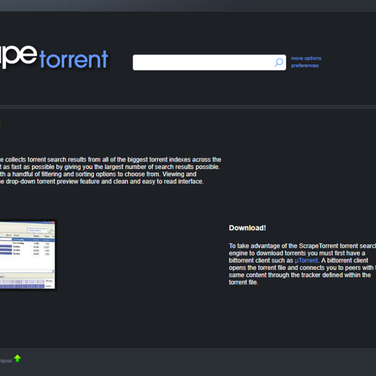The height and width of the screenshot is (376, 376).
Task: Click the orange text fragment at left edge
Action: click(0, 124)
